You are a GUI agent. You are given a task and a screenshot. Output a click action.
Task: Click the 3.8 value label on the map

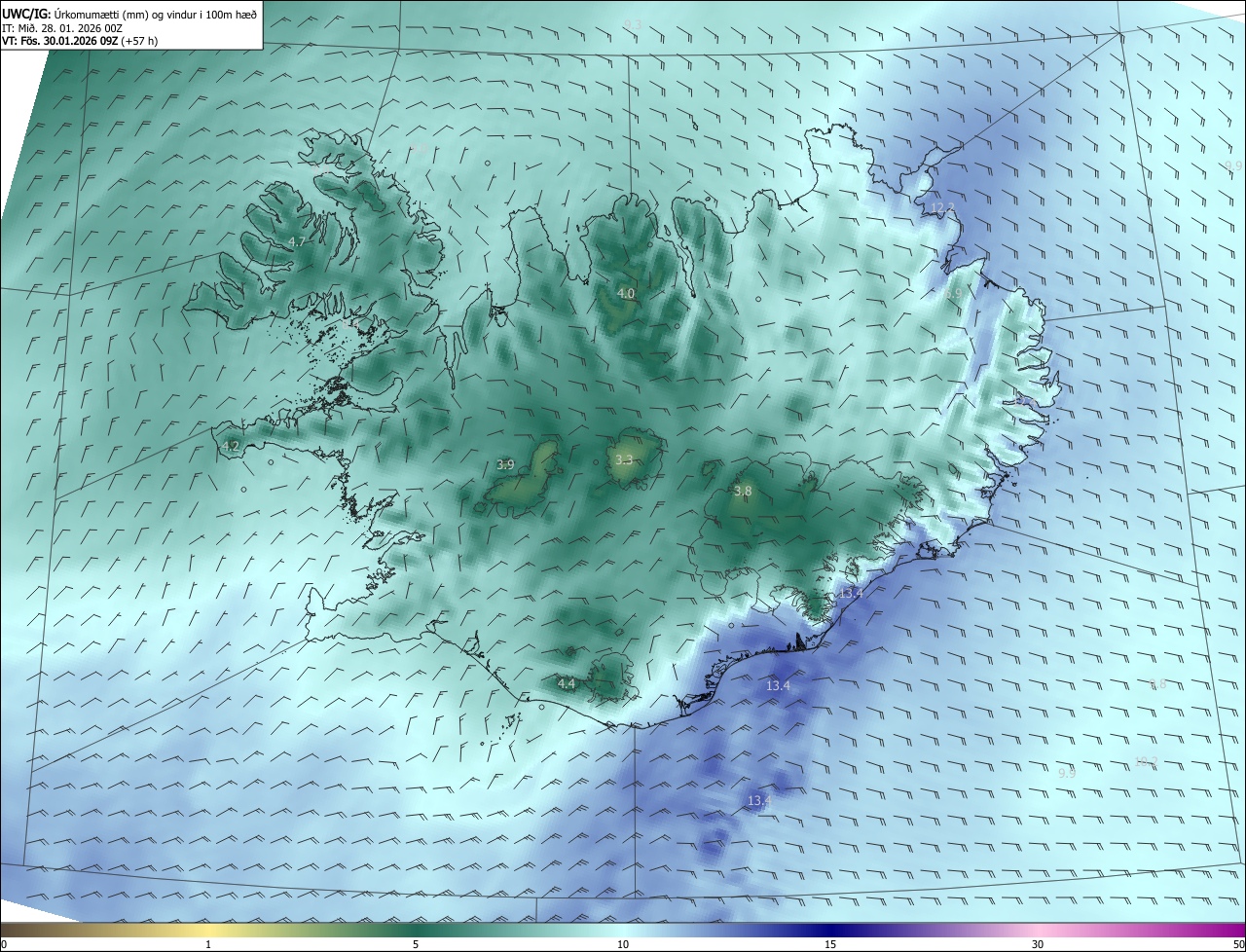[743, 492]
